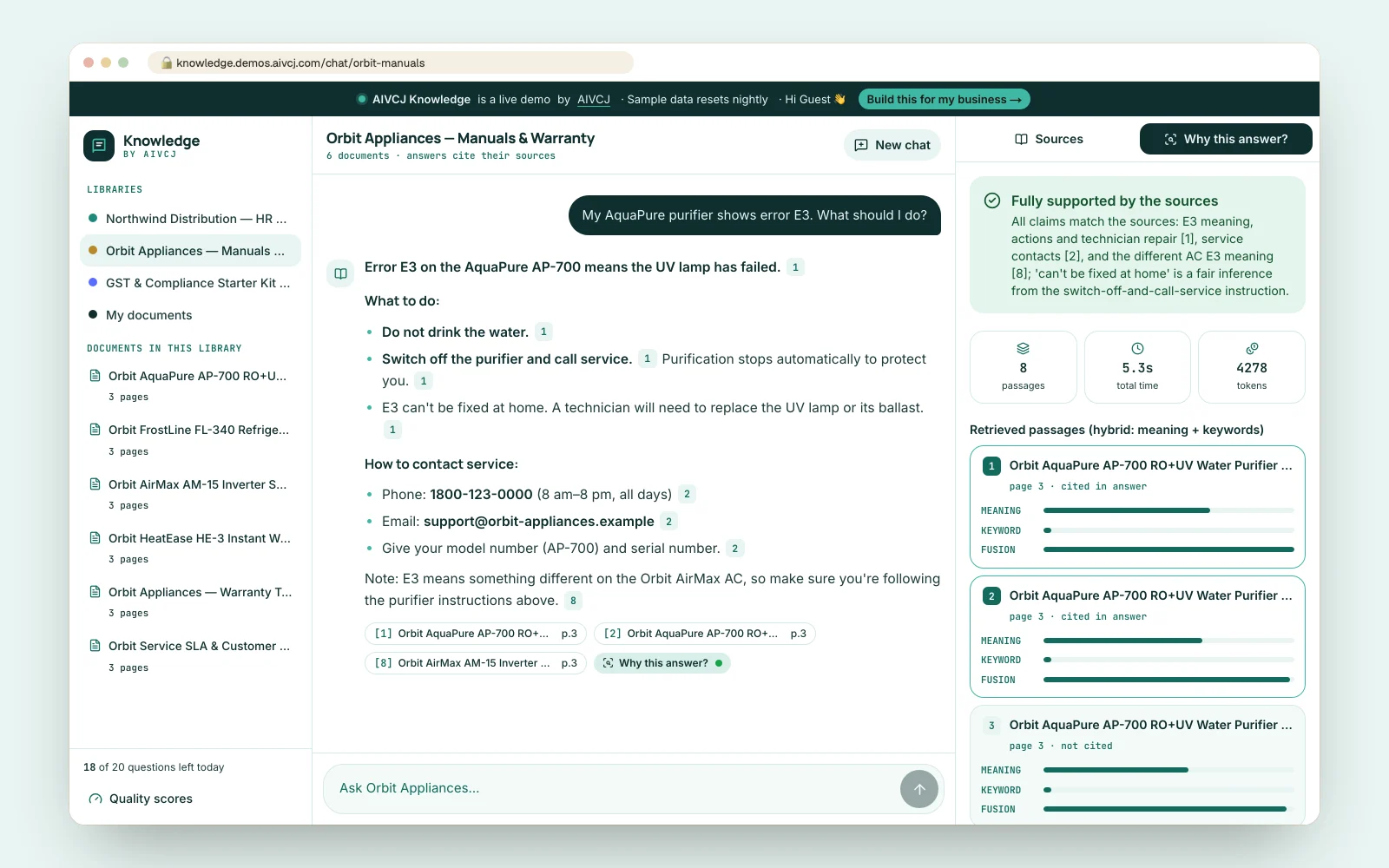Image resolution: width=1389 pixels, height=868 pixels.
Task: Click the document icon beside Orbit AquaPure AP-700
Action: click(95, 376)
